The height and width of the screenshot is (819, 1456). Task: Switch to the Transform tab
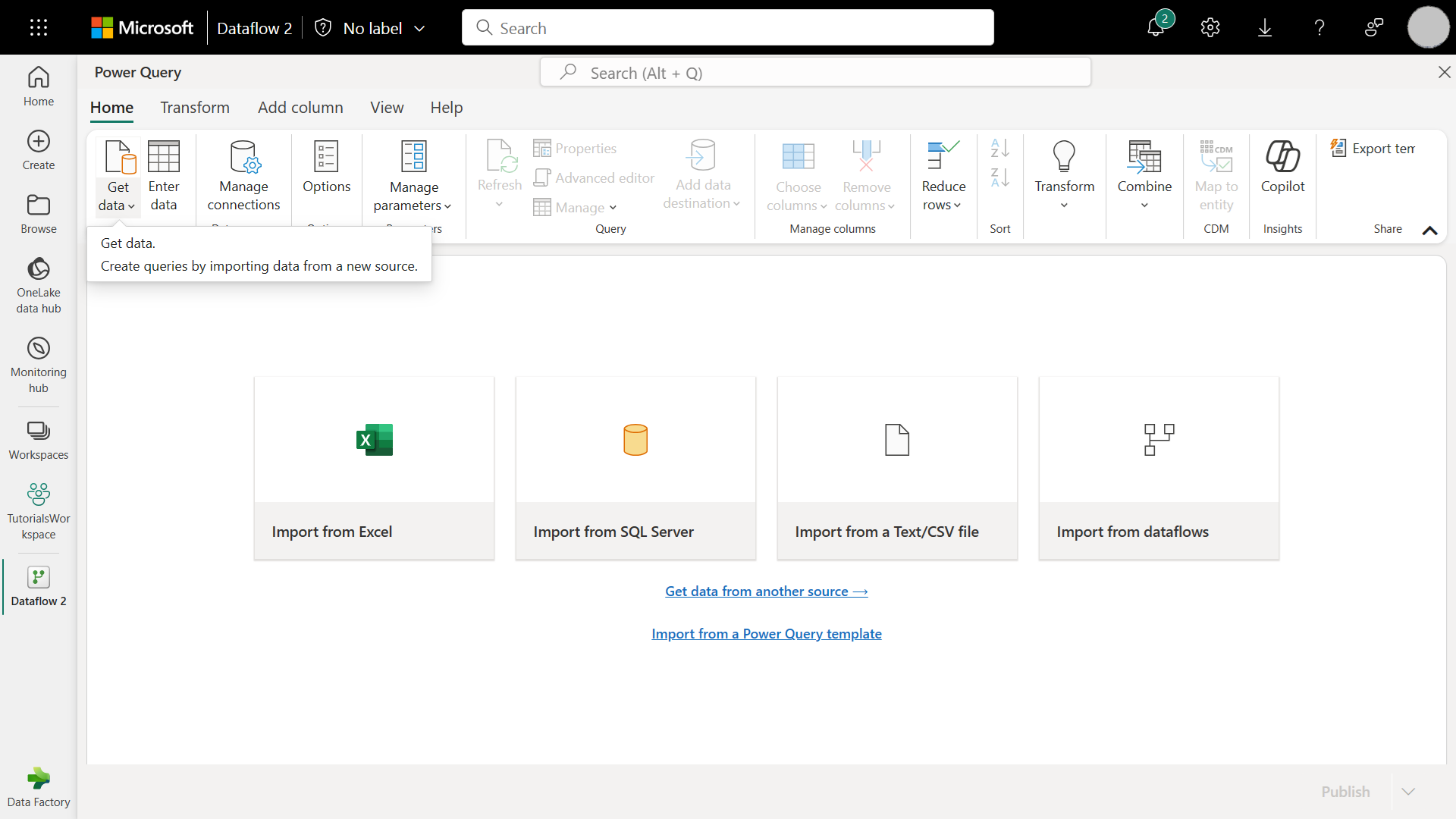[x=195, y=108]
